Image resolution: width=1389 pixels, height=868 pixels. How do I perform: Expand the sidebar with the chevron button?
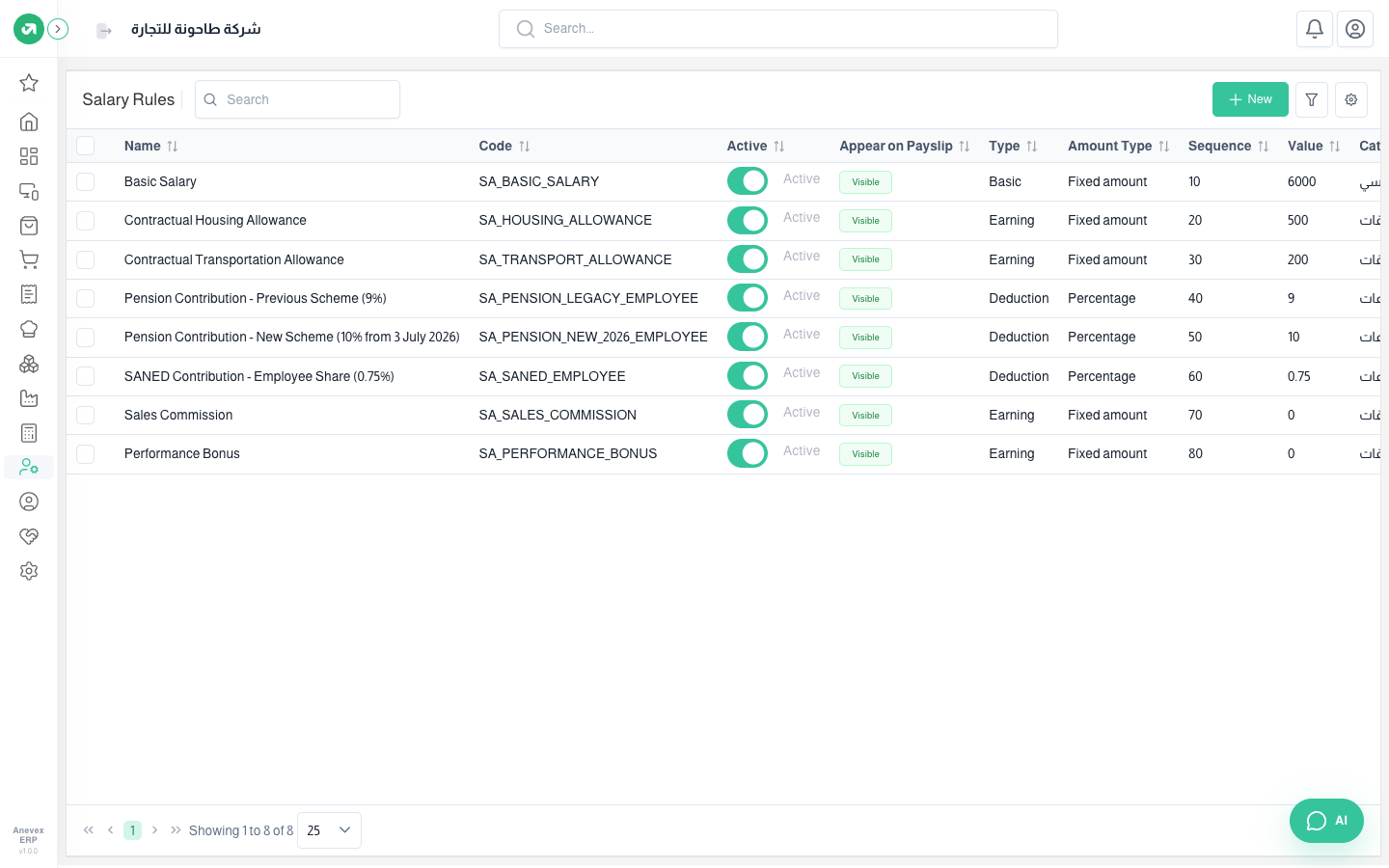(x=58, y=29)
